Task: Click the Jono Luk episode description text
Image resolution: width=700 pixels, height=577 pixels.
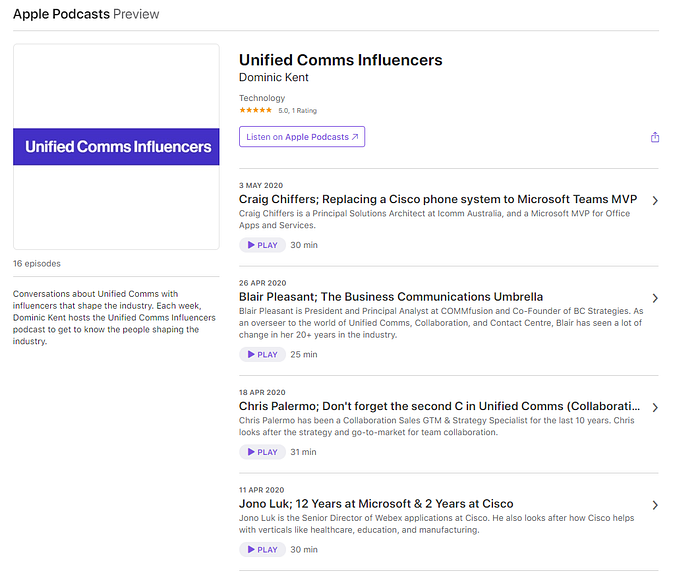Action: coord(437,524)
